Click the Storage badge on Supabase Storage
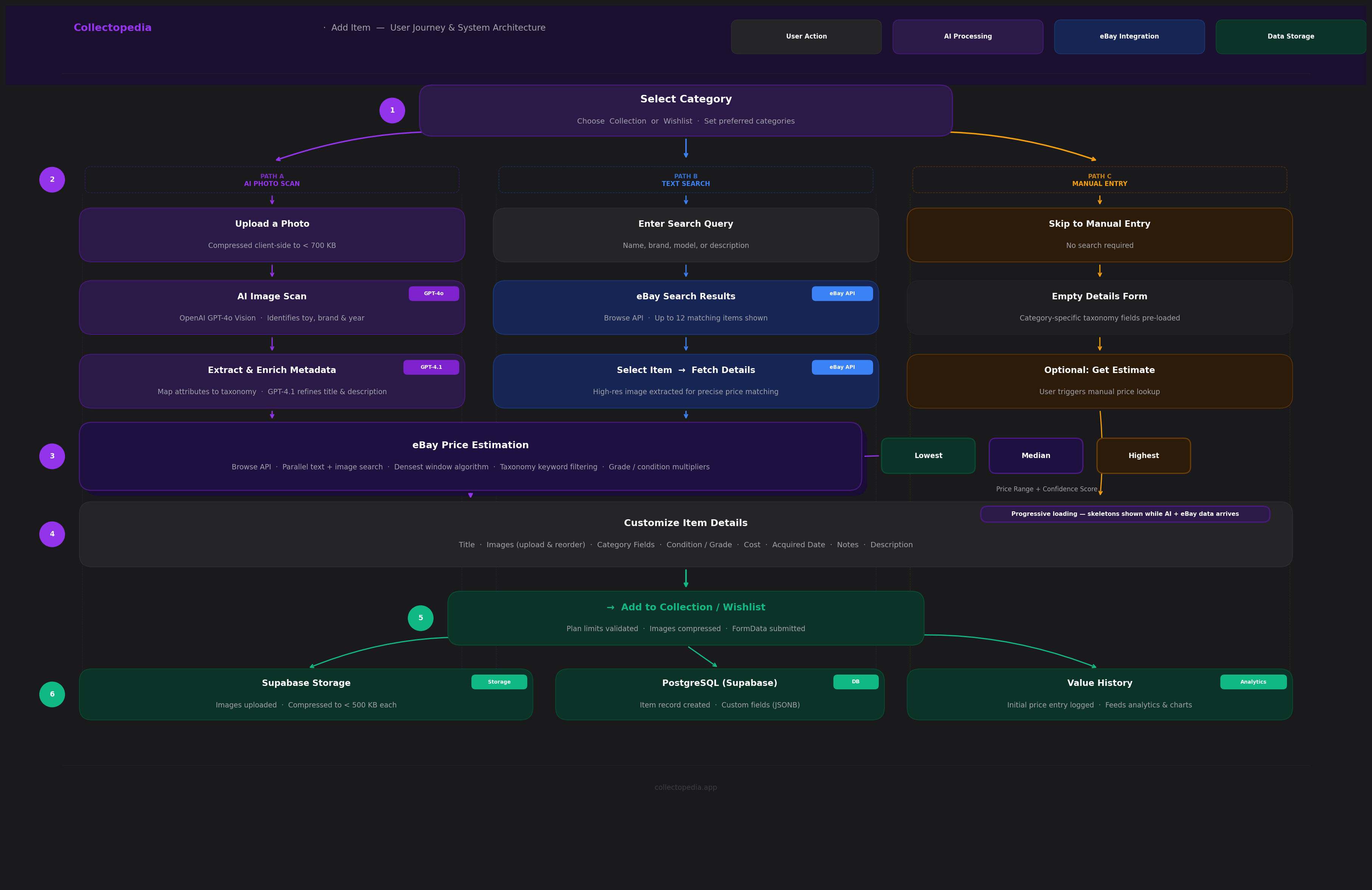This screenshot has height=890, width=1372. [499, 681]
